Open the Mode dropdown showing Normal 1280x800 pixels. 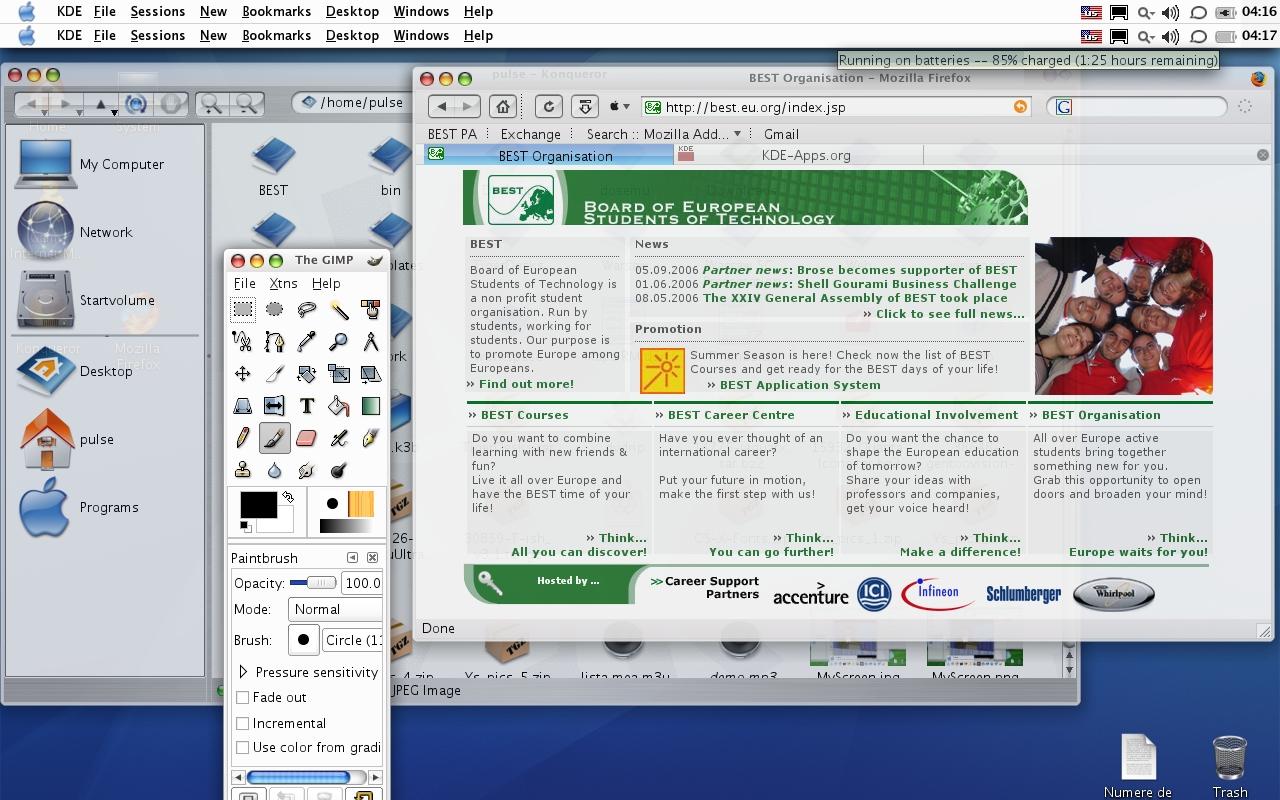coord(336,609)
